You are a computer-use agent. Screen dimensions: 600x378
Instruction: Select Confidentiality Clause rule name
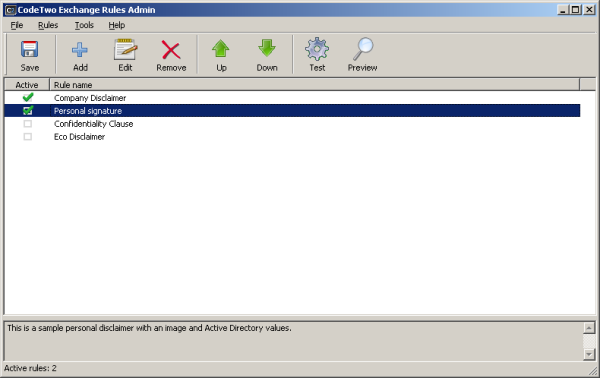(x=93, y=124)
